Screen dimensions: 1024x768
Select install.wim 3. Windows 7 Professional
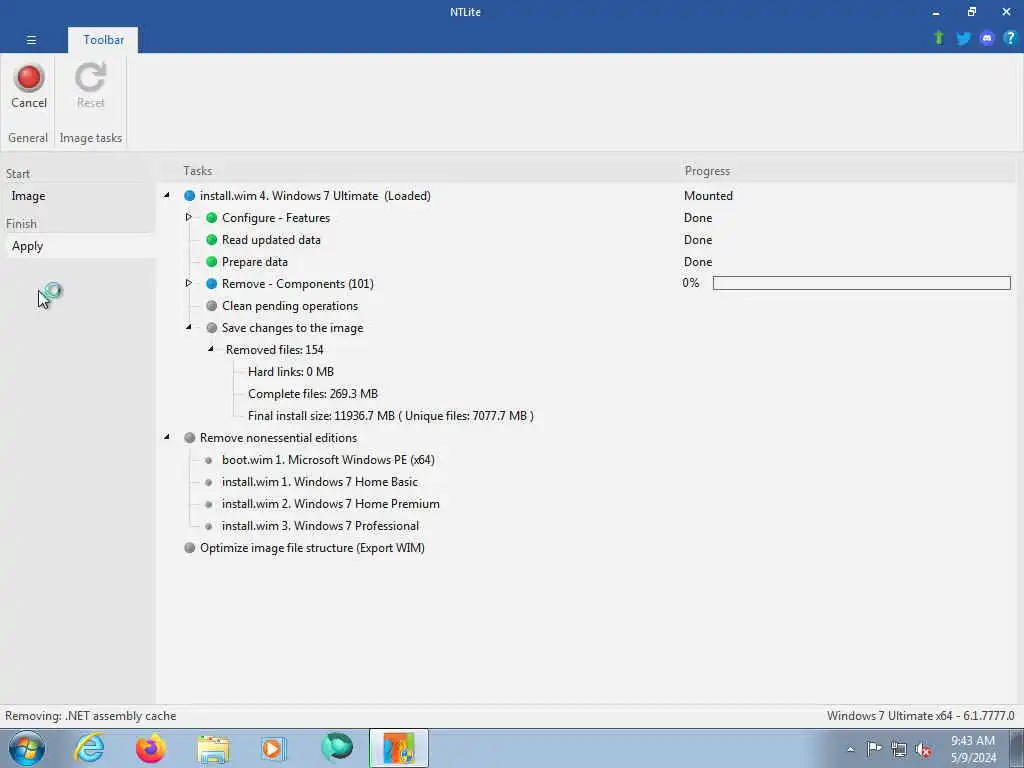(x=320, y=526)
